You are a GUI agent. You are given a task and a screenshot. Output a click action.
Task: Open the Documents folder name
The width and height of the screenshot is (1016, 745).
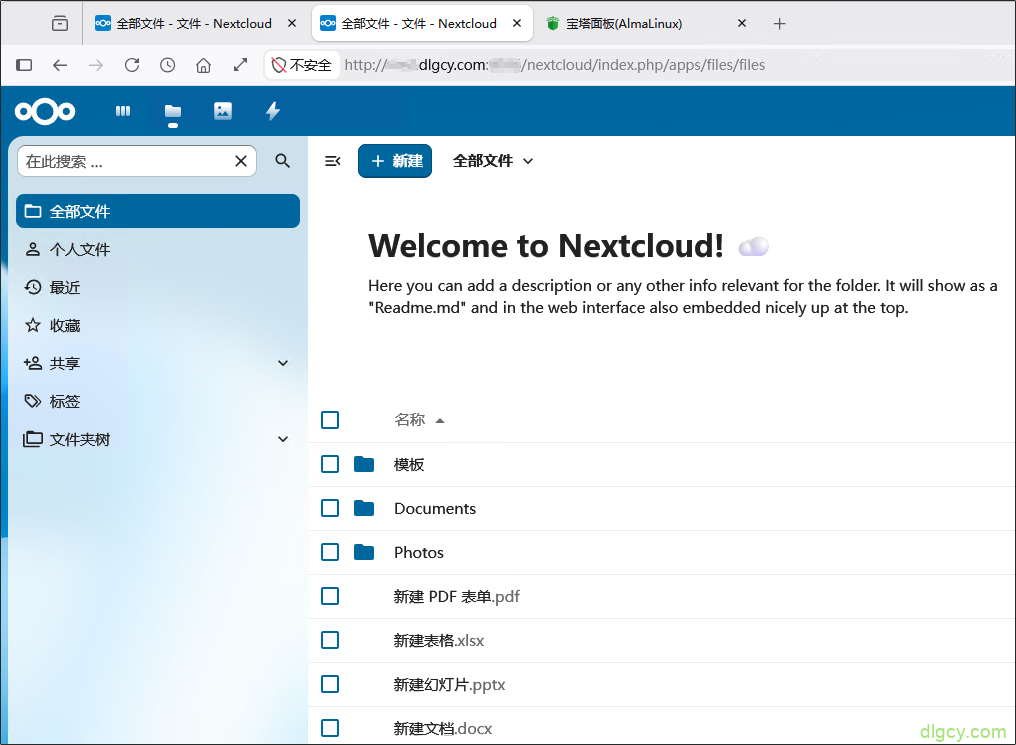[x=435, y=509]
